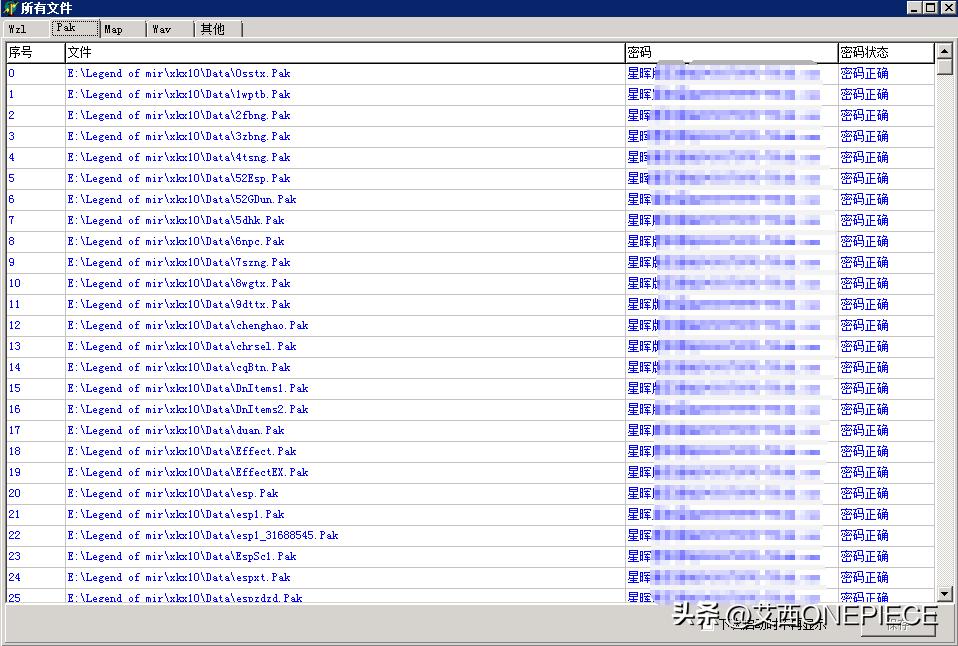The width and height of the screenshot is (958, 646).
Task: Select the 4tsng.Pak file path
Action: (x=178, y=157)
